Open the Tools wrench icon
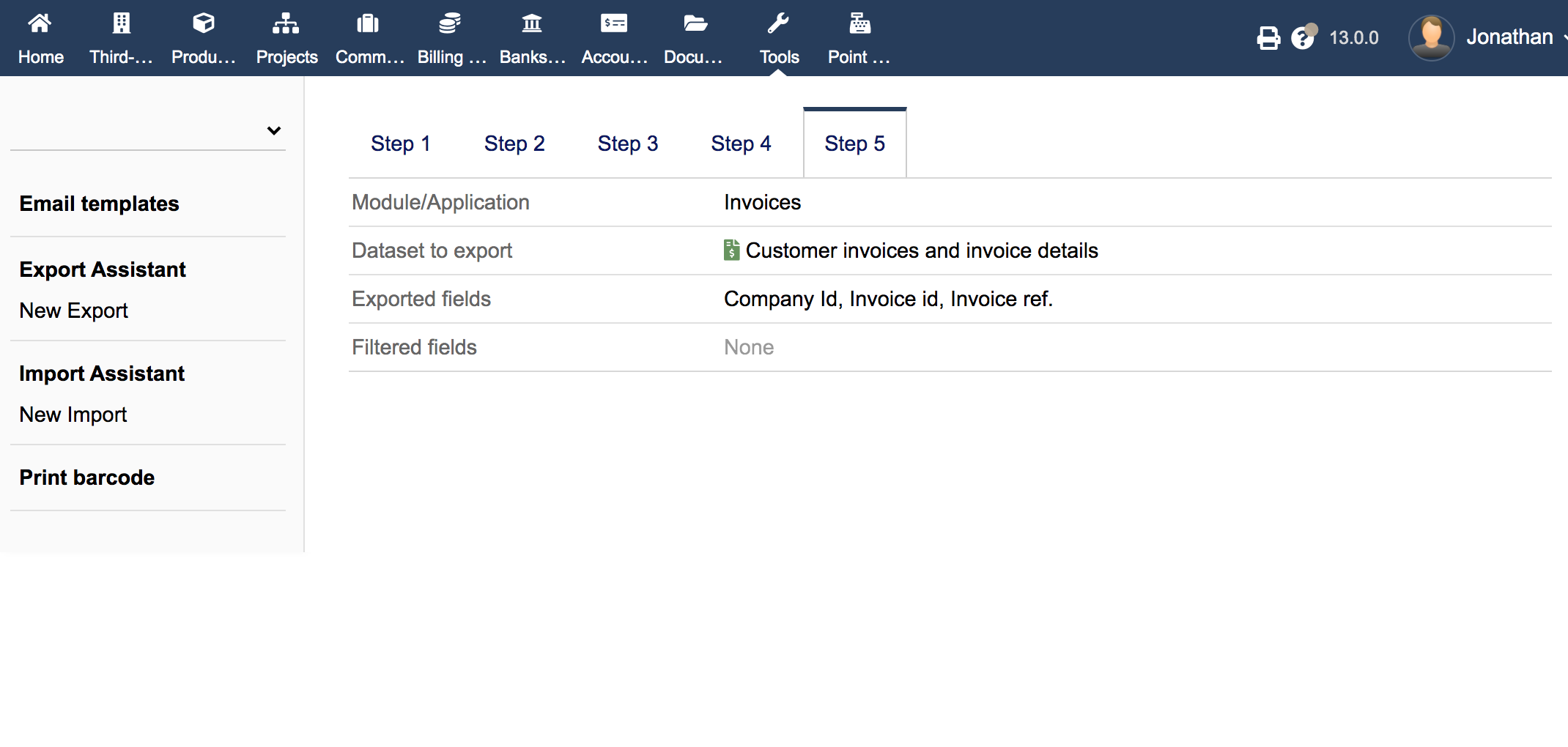 pyautogui.click(x=778, y=24)
